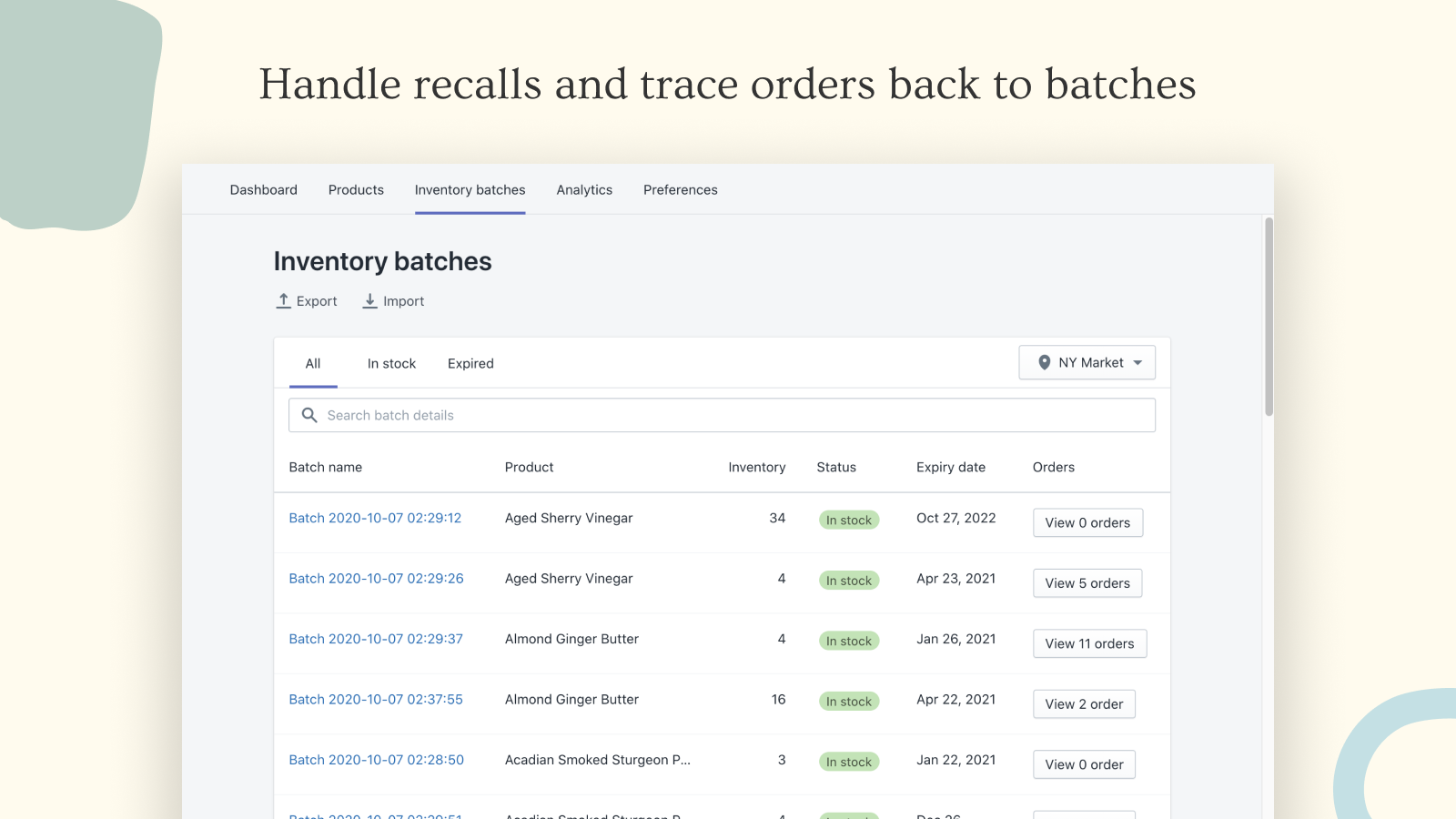Open Batch 2020-10-07 02:37:55 details

[x=375, y=699]
